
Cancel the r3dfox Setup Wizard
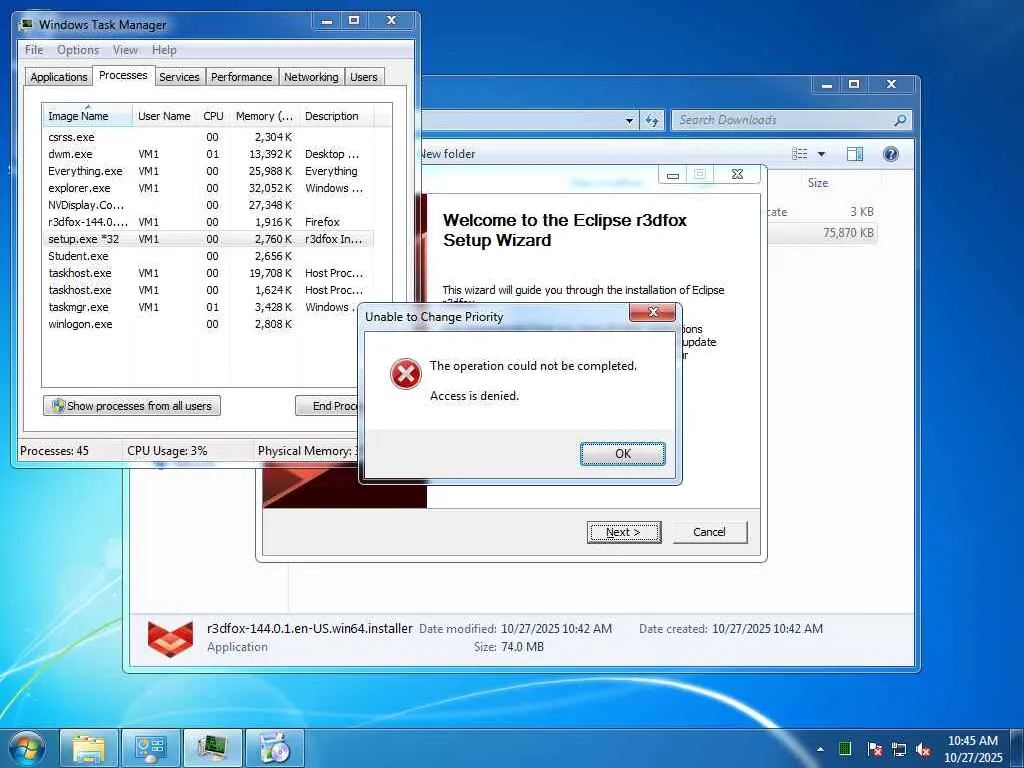709,532
